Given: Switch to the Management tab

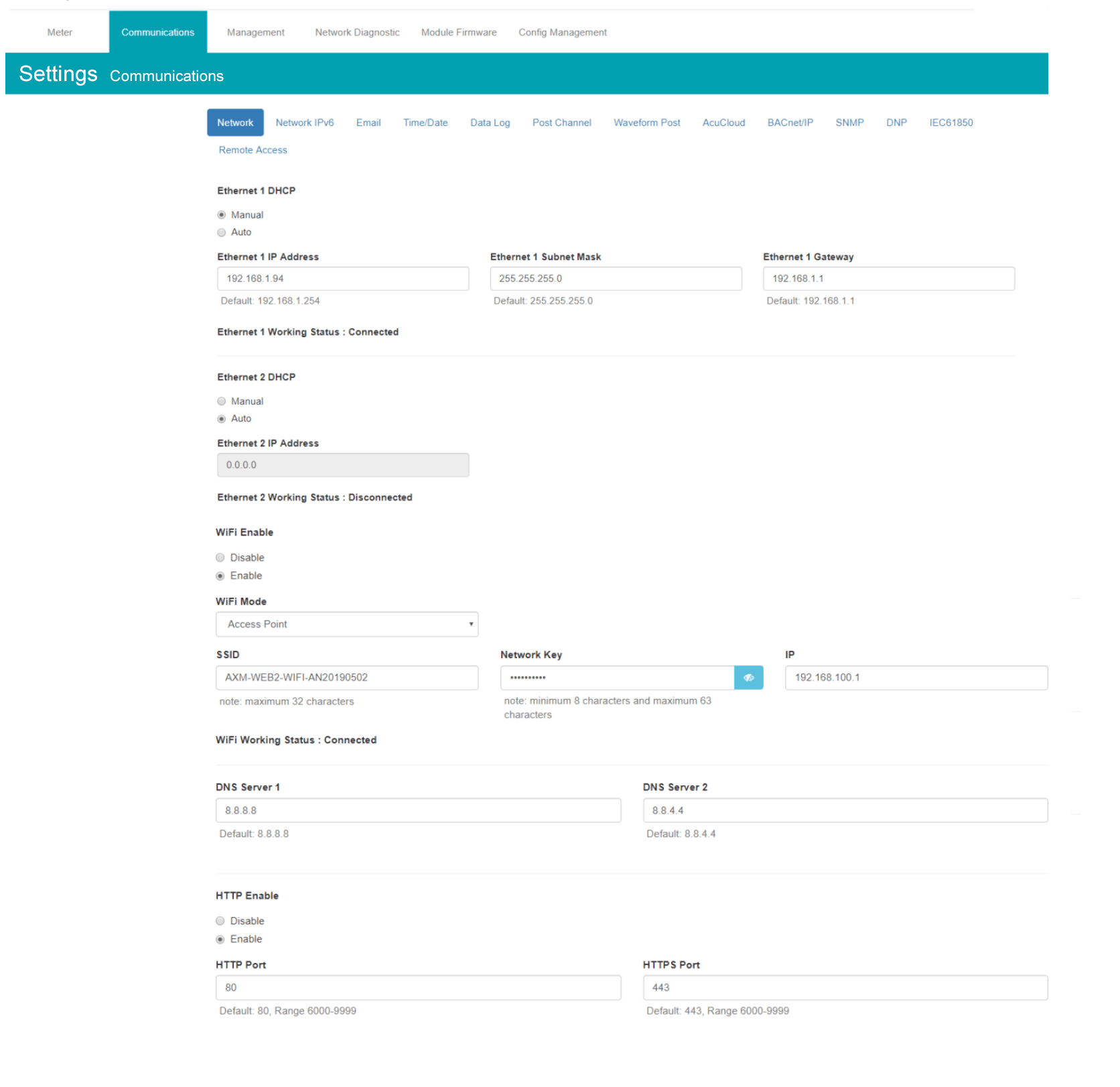Looking at the screenshot, I should click(255, 32).
